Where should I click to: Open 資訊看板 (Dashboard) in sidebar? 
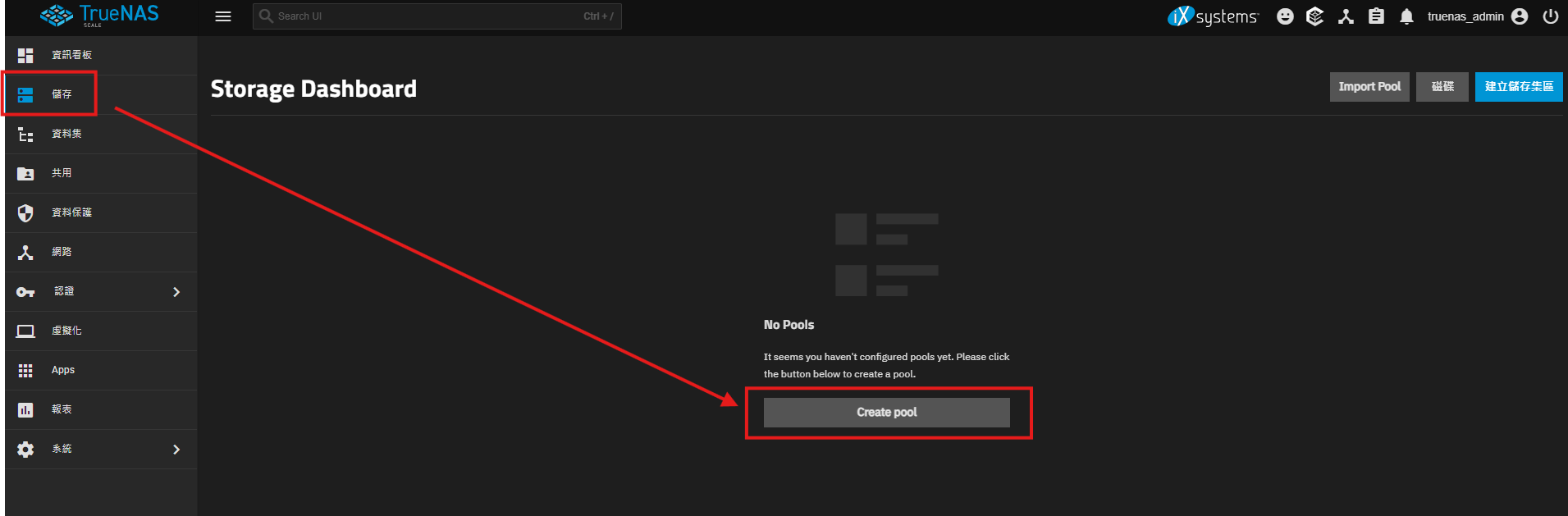71,55
